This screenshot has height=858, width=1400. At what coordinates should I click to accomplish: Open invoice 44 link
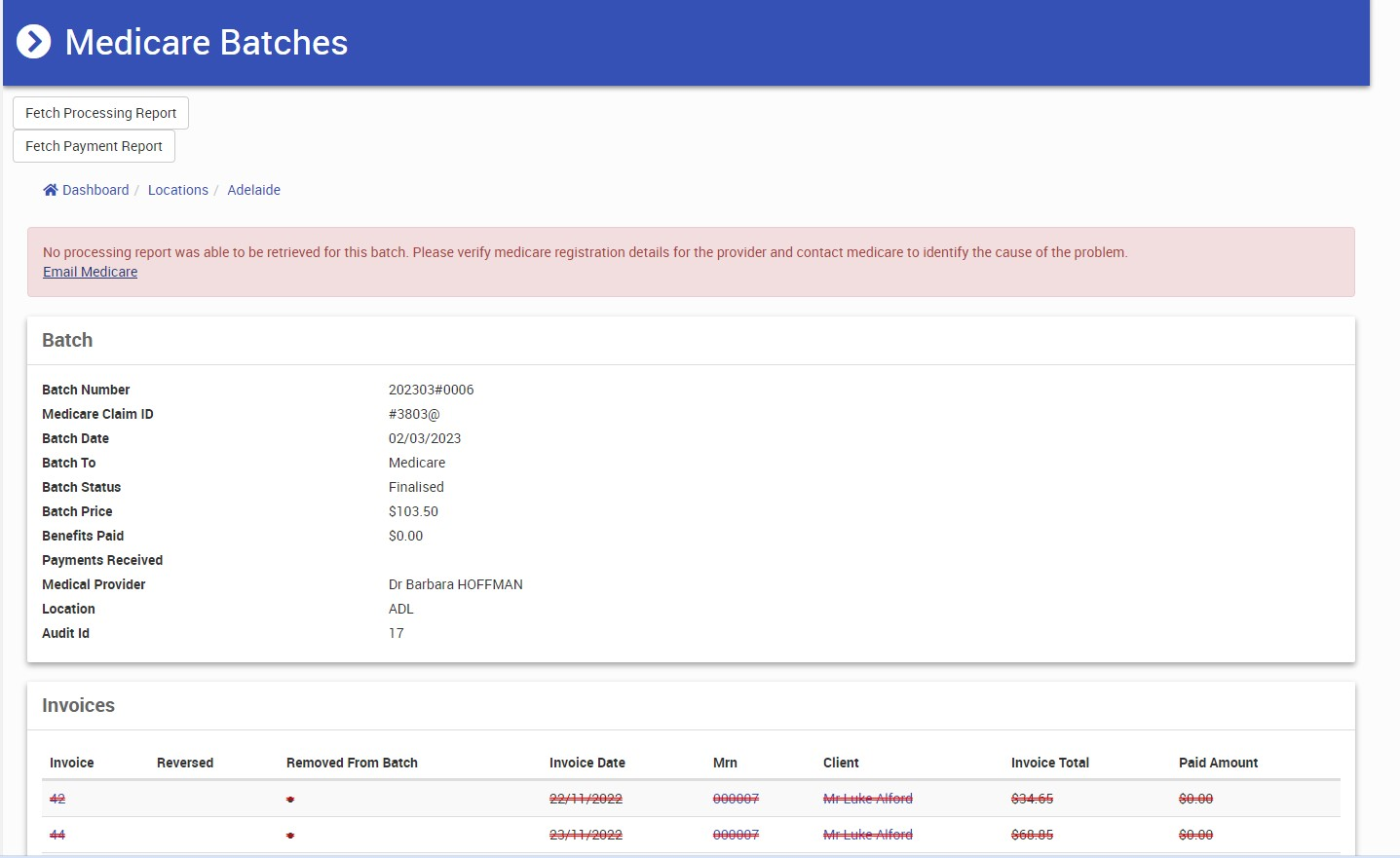pos(57,835)
